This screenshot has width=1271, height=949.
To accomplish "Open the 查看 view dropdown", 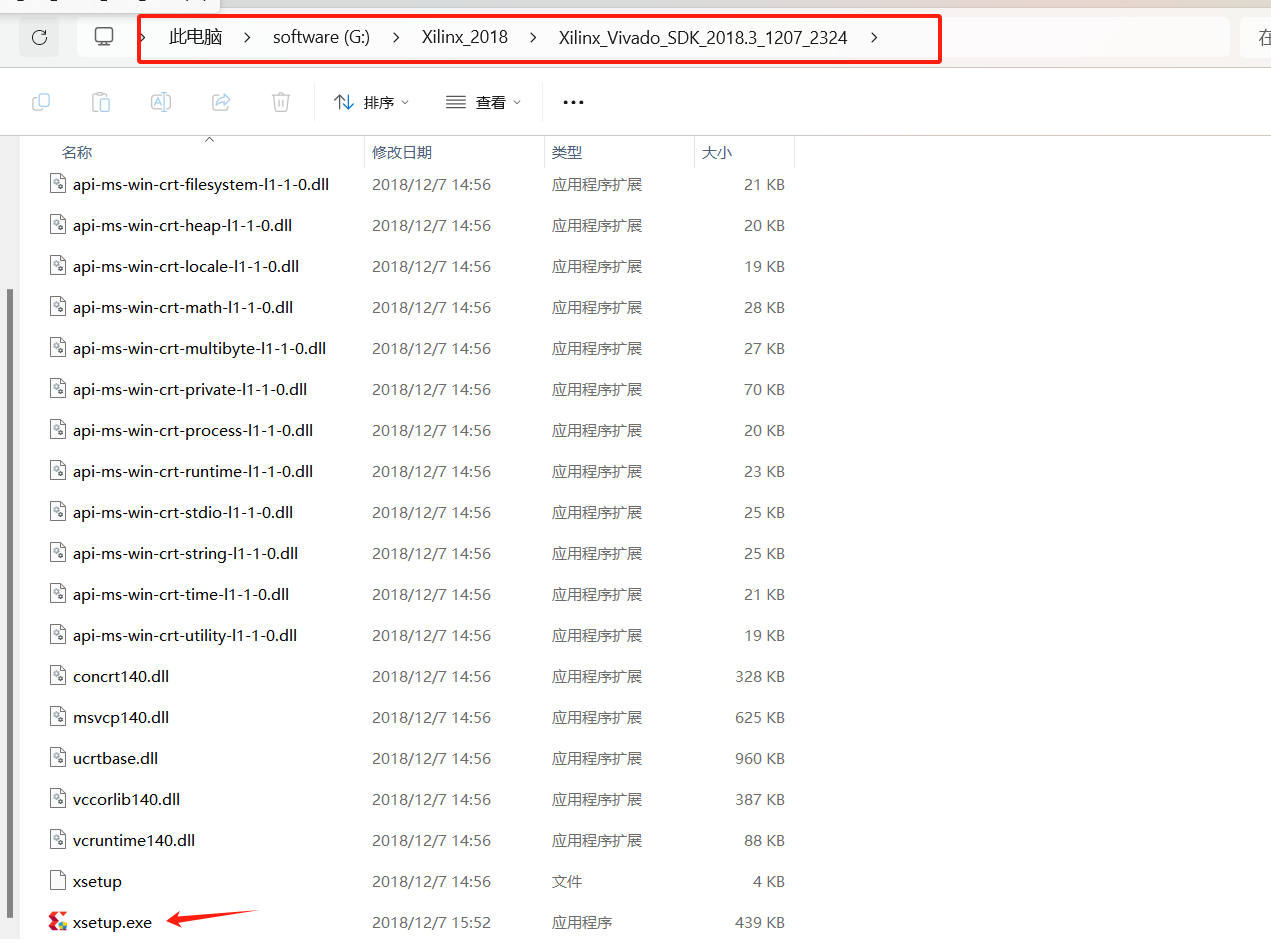I will coord(483,102).
